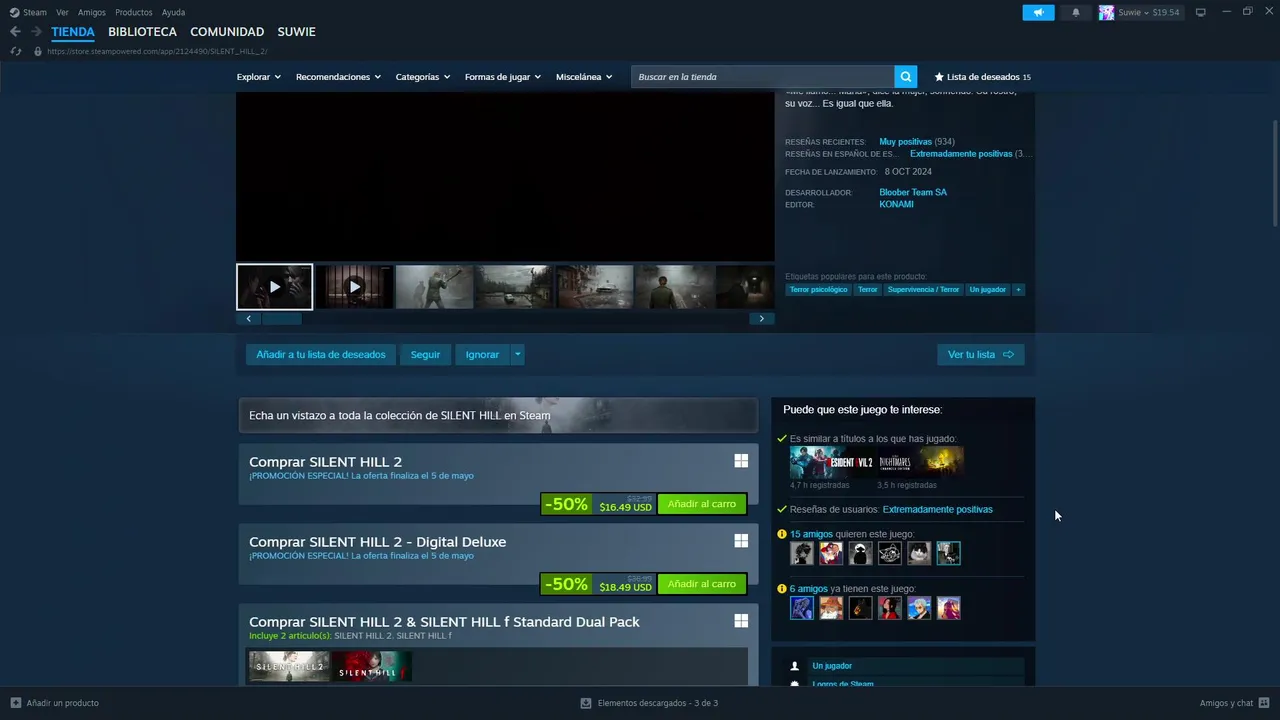Click the Supervivencia / Terror tag

(x=923, y=290)
